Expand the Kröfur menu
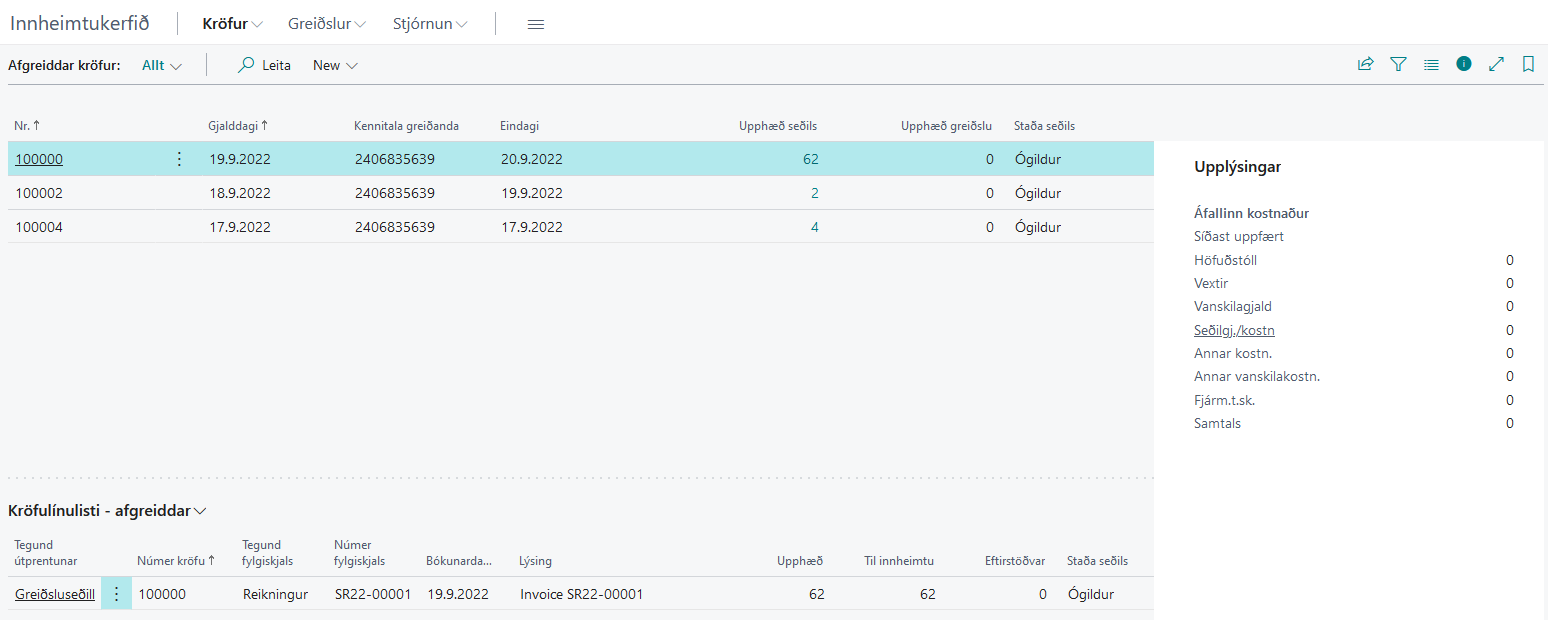Viewport: 1548px width, 620px height. [x=232, y=24]
